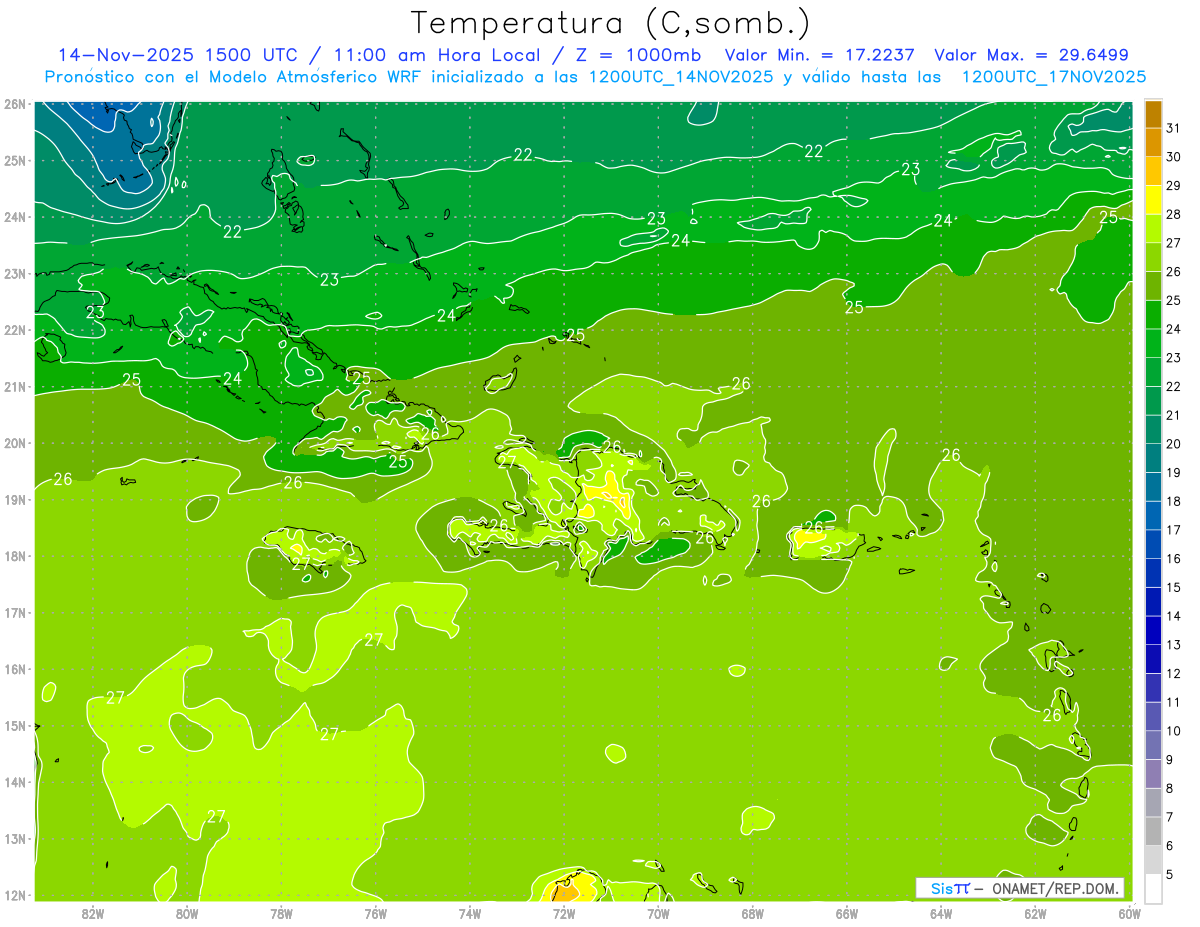Click the latitude axis label 16N
1200x927 pixels.
tap(14, 669)
